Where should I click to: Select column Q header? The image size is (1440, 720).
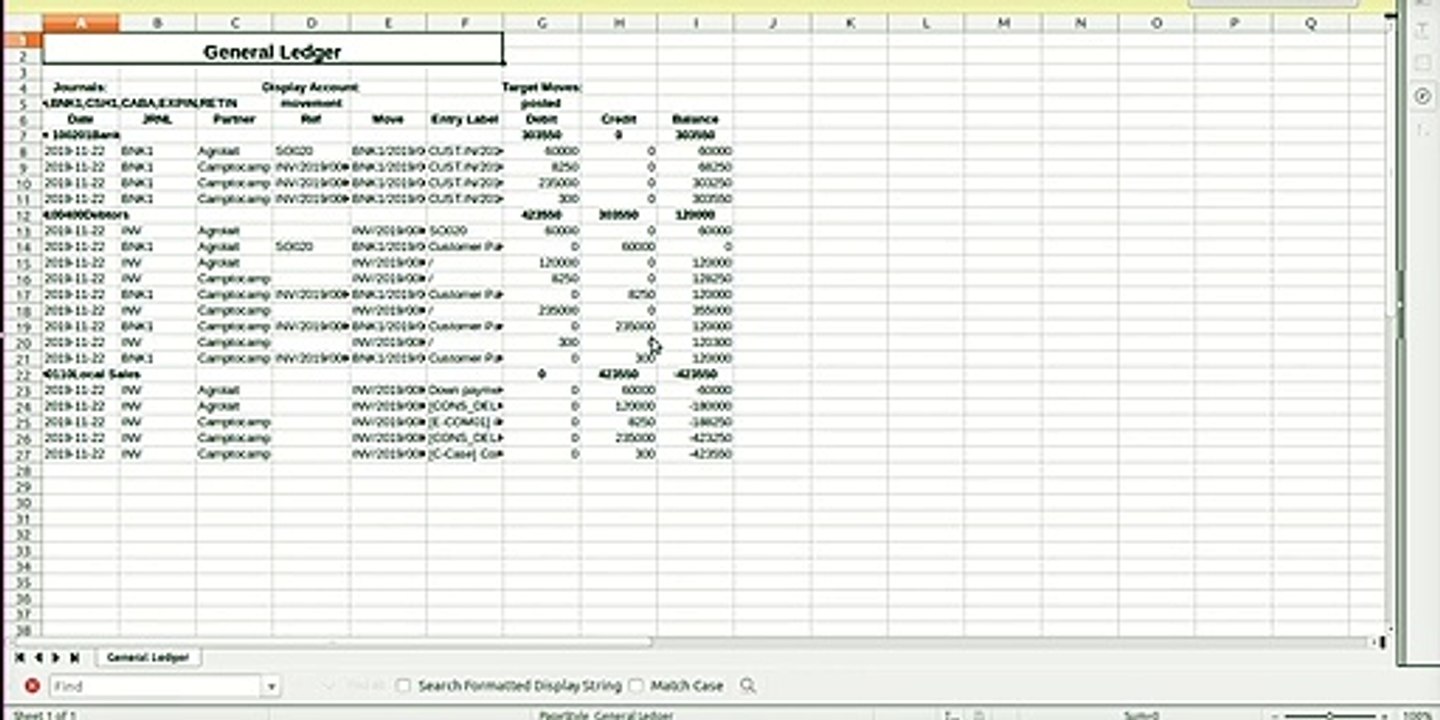click(x=1310, y=23)
